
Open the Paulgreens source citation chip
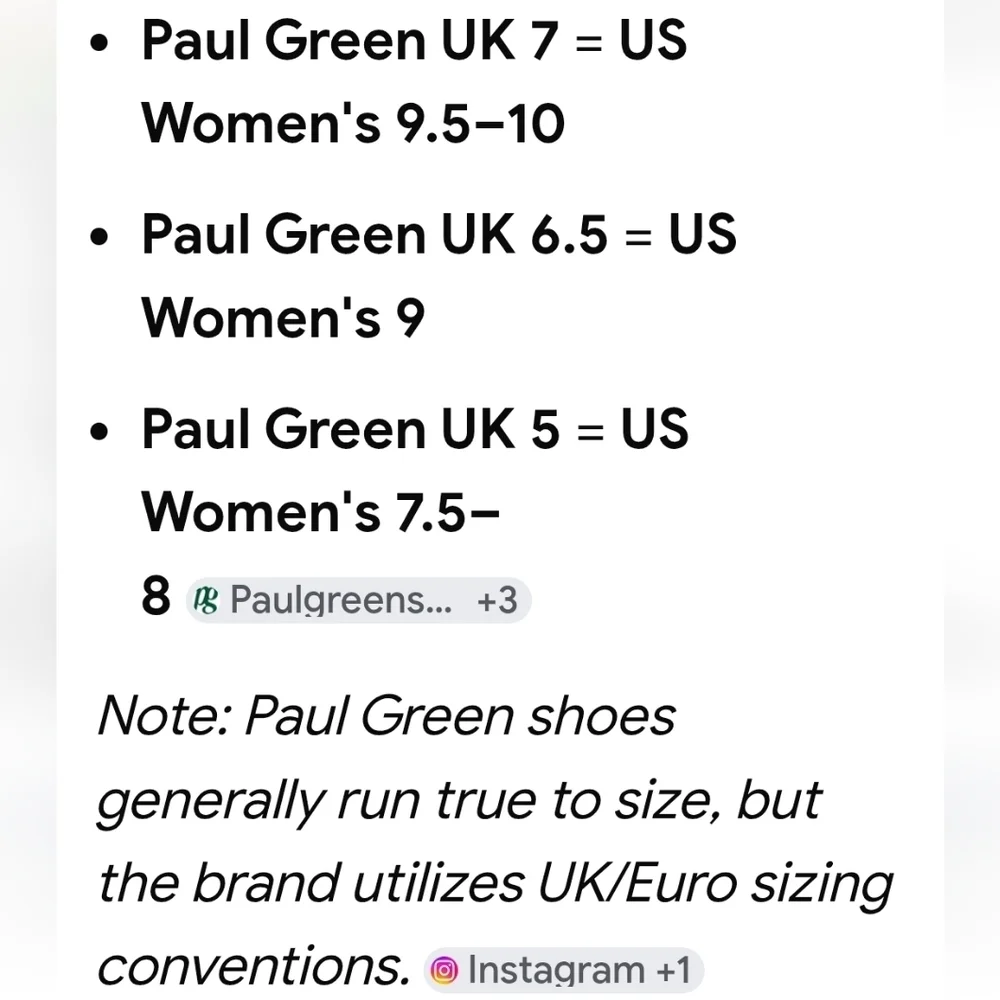click(358, 600)
